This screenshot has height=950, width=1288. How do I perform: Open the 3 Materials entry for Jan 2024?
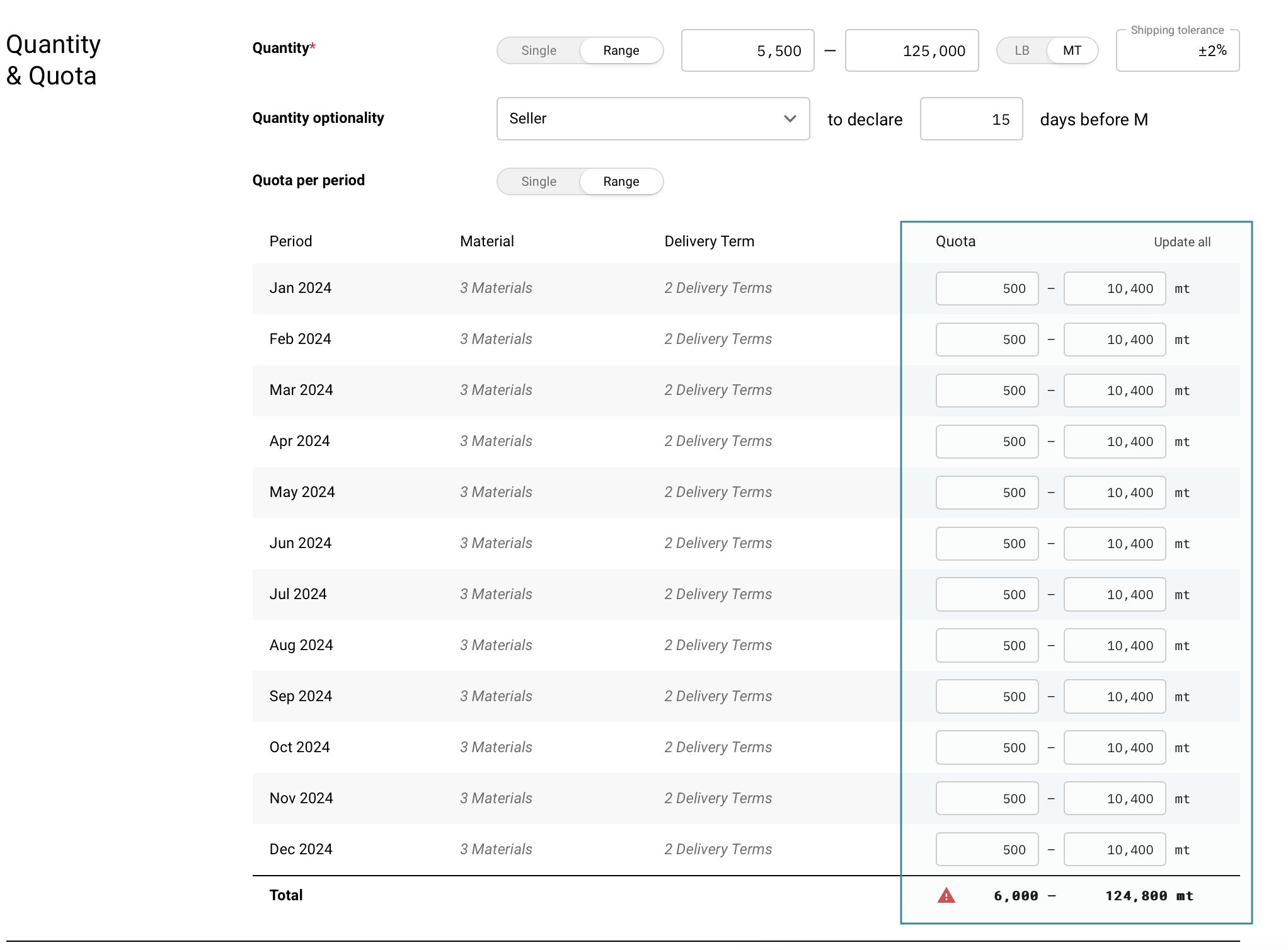click(496, 288)
